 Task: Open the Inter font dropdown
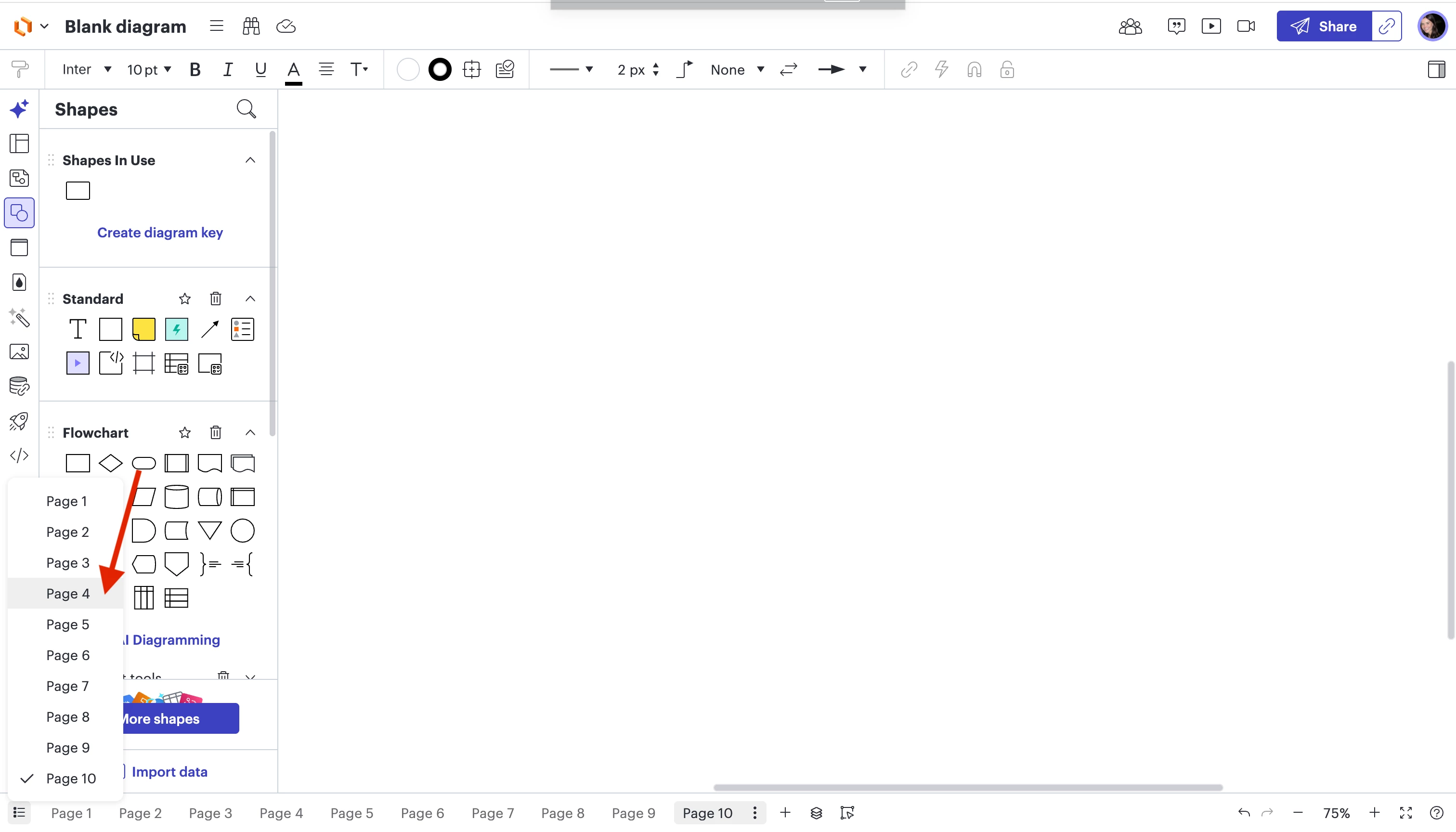click(x=86, y=70)
